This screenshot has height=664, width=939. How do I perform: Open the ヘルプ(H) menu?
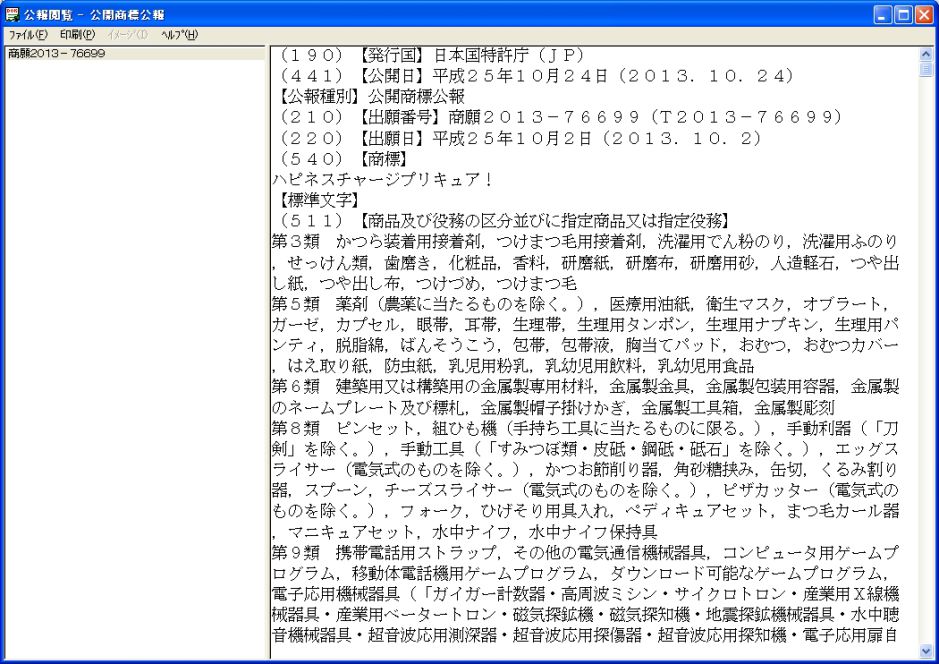click(179, 35)
